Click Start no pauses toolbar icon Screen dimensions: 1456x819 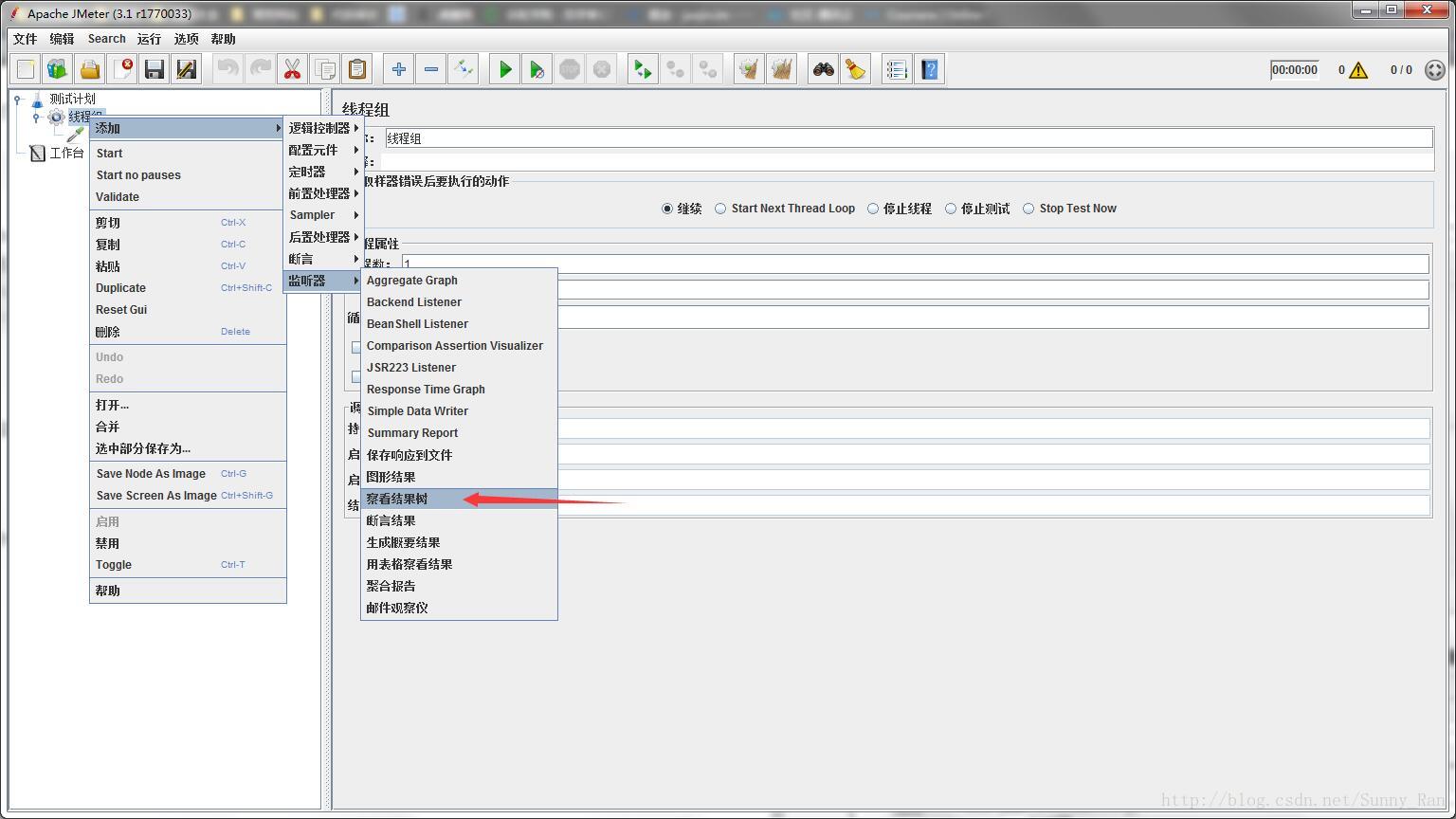[537, 69]
